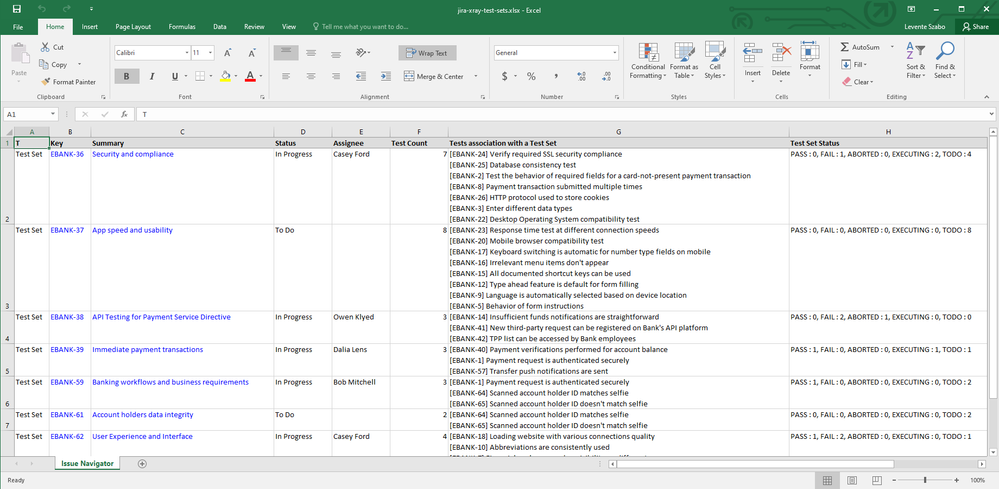Open the font color dropdown arrow
The width and height of the screenshot is (999, 489).
261,76
